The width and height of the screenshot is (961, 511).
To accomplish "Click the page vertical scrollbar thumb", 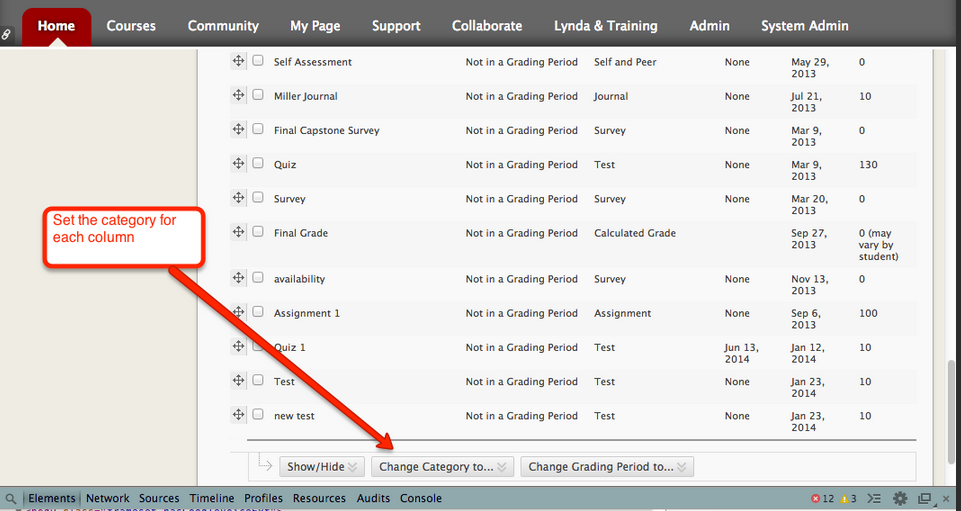I will click(952, 411).
